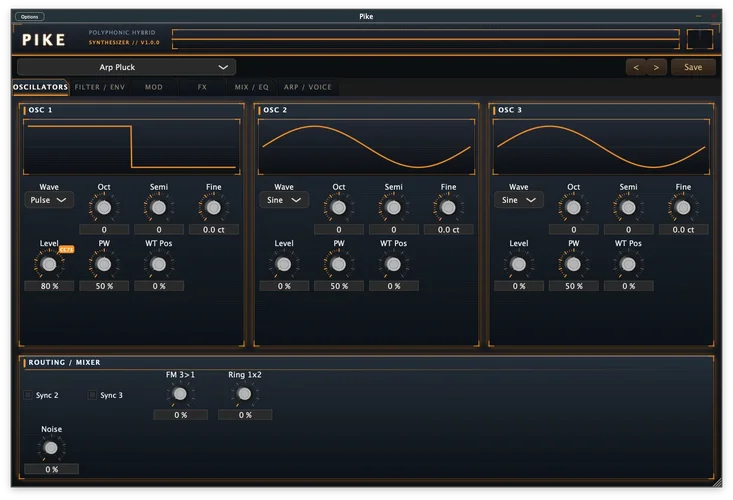Open the Options menu button
This screenshot has height=500, width=733.
click(x=29, y=17)
